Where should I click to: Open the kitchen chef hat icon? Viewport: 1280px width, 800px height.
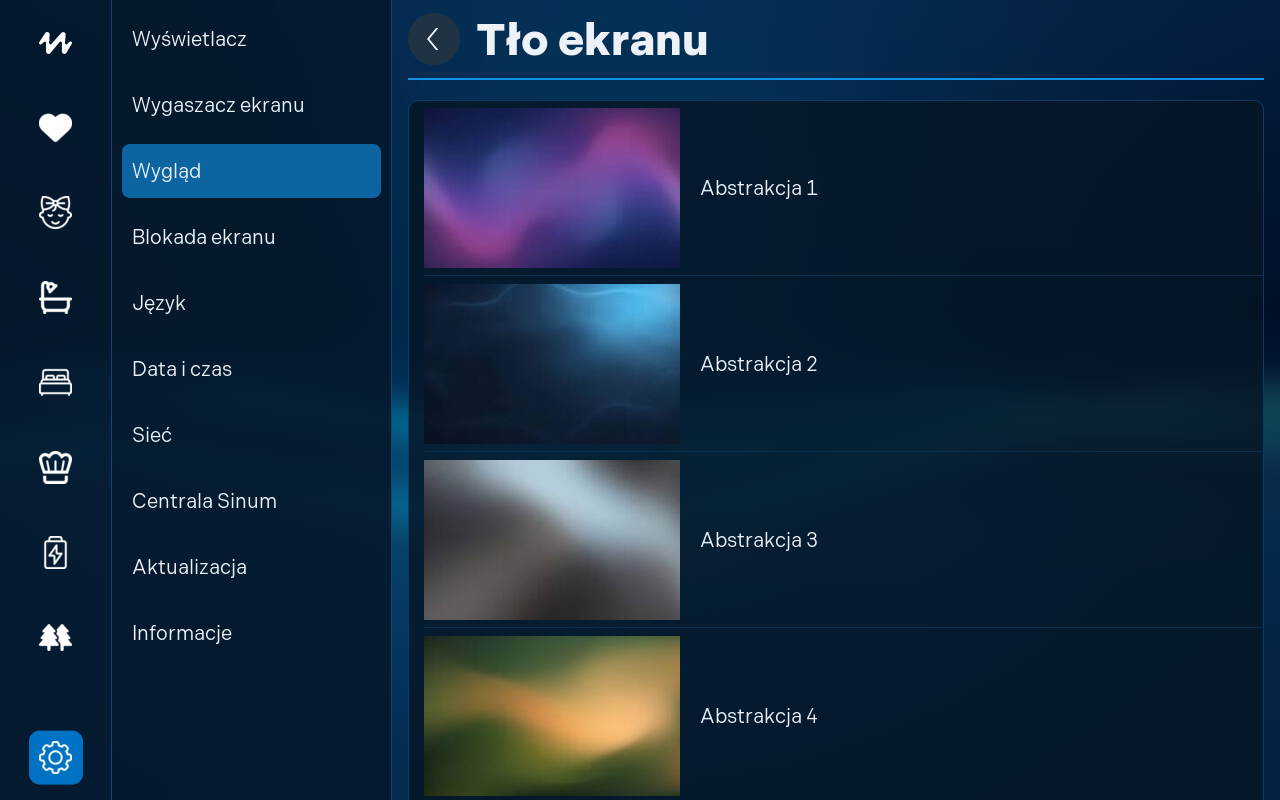[x=55, y=467]
